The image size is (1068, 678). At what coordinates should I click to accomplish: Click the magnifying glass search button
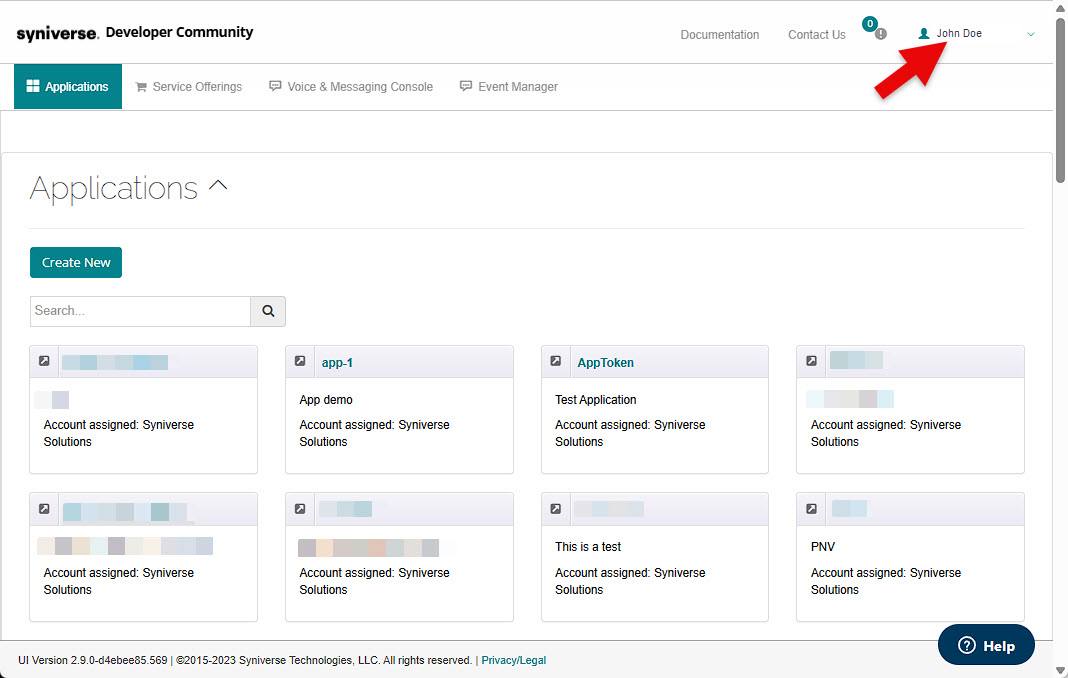(268, 311)
